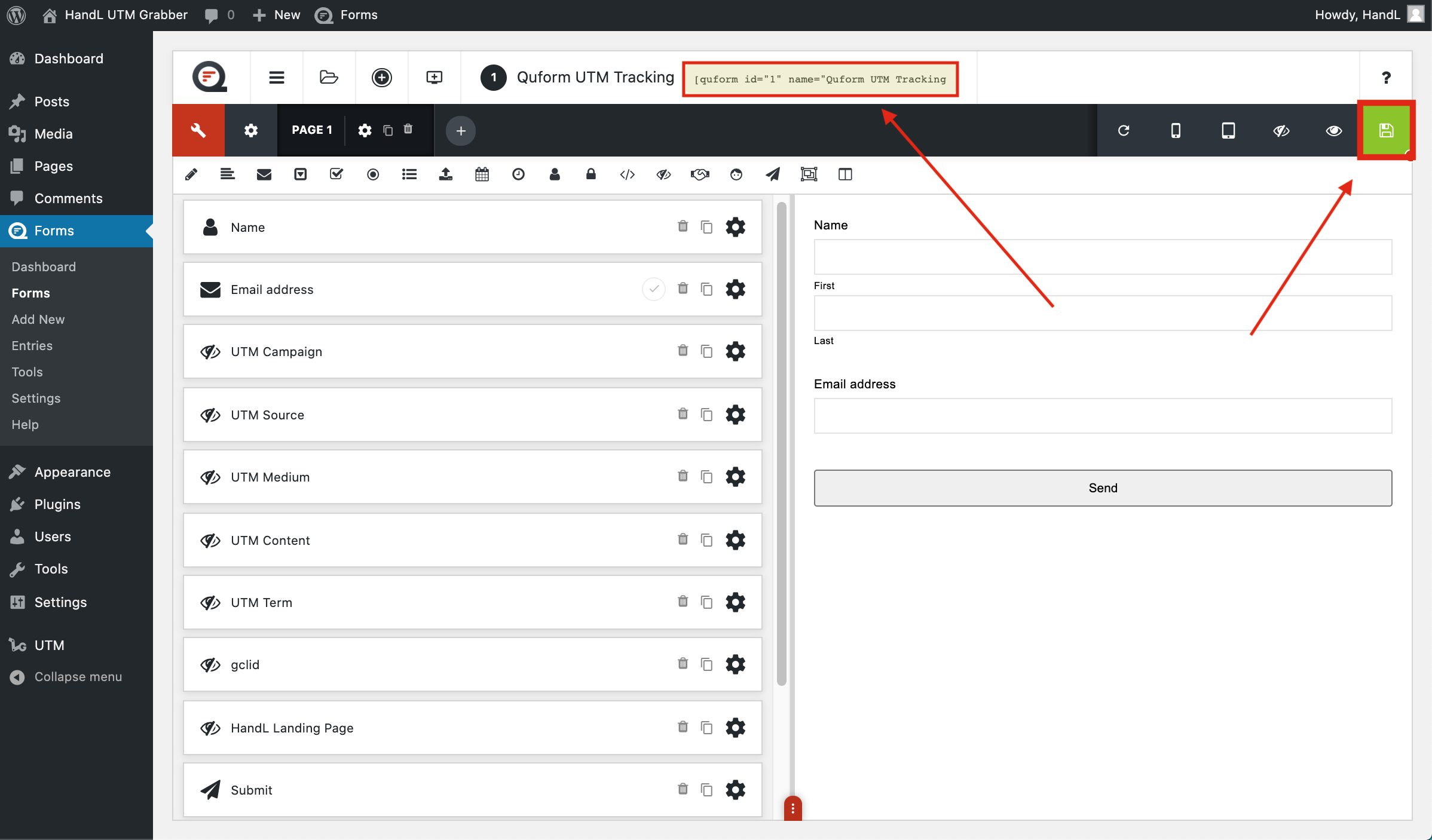Screen dimensions: 1432x840
Task: Click the Email address preview input
Action: point(1103,416)
